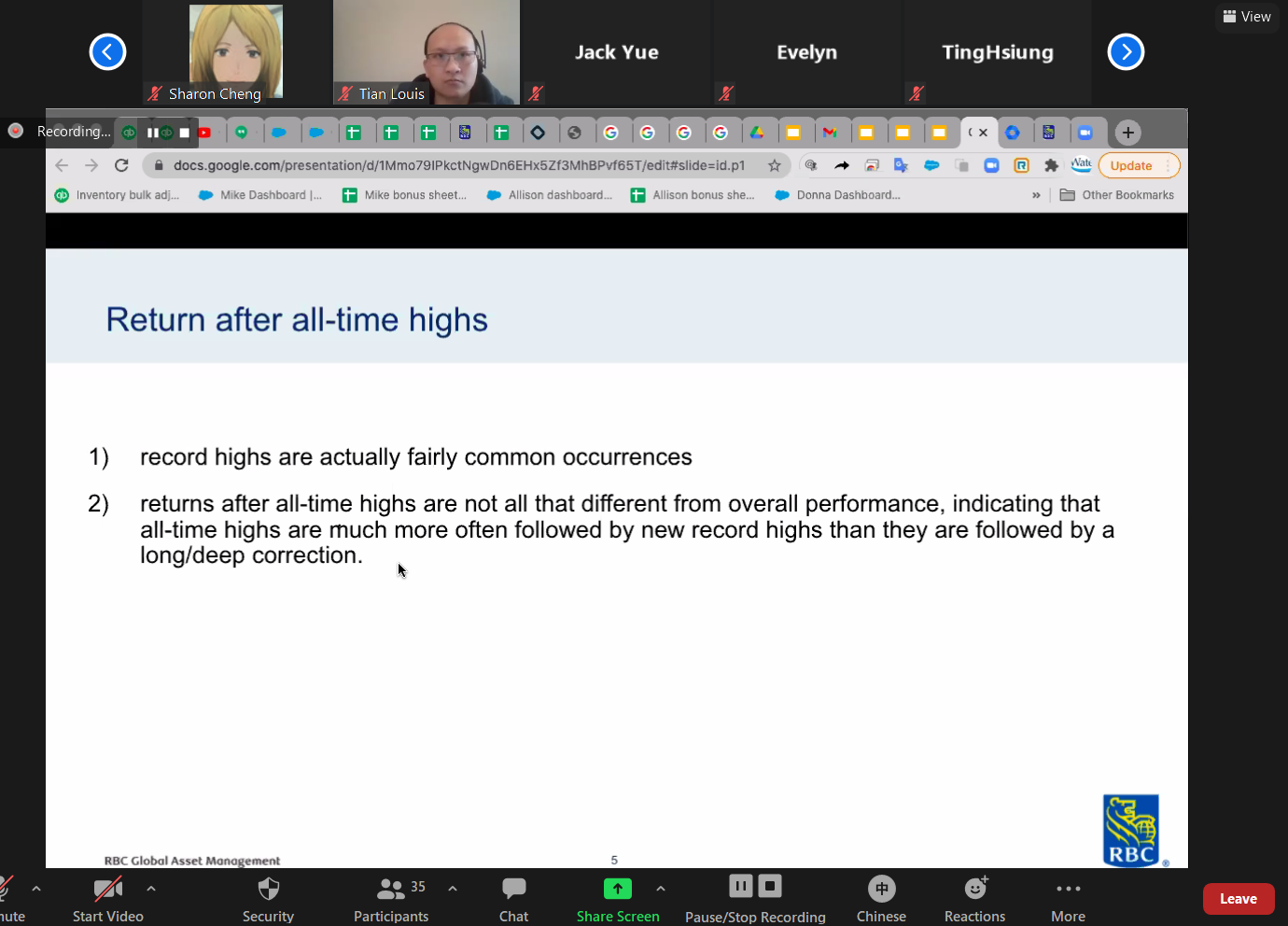1288x926 pixels.
Task: Switch to the YouTube browser tab
Action: [204, 133]
